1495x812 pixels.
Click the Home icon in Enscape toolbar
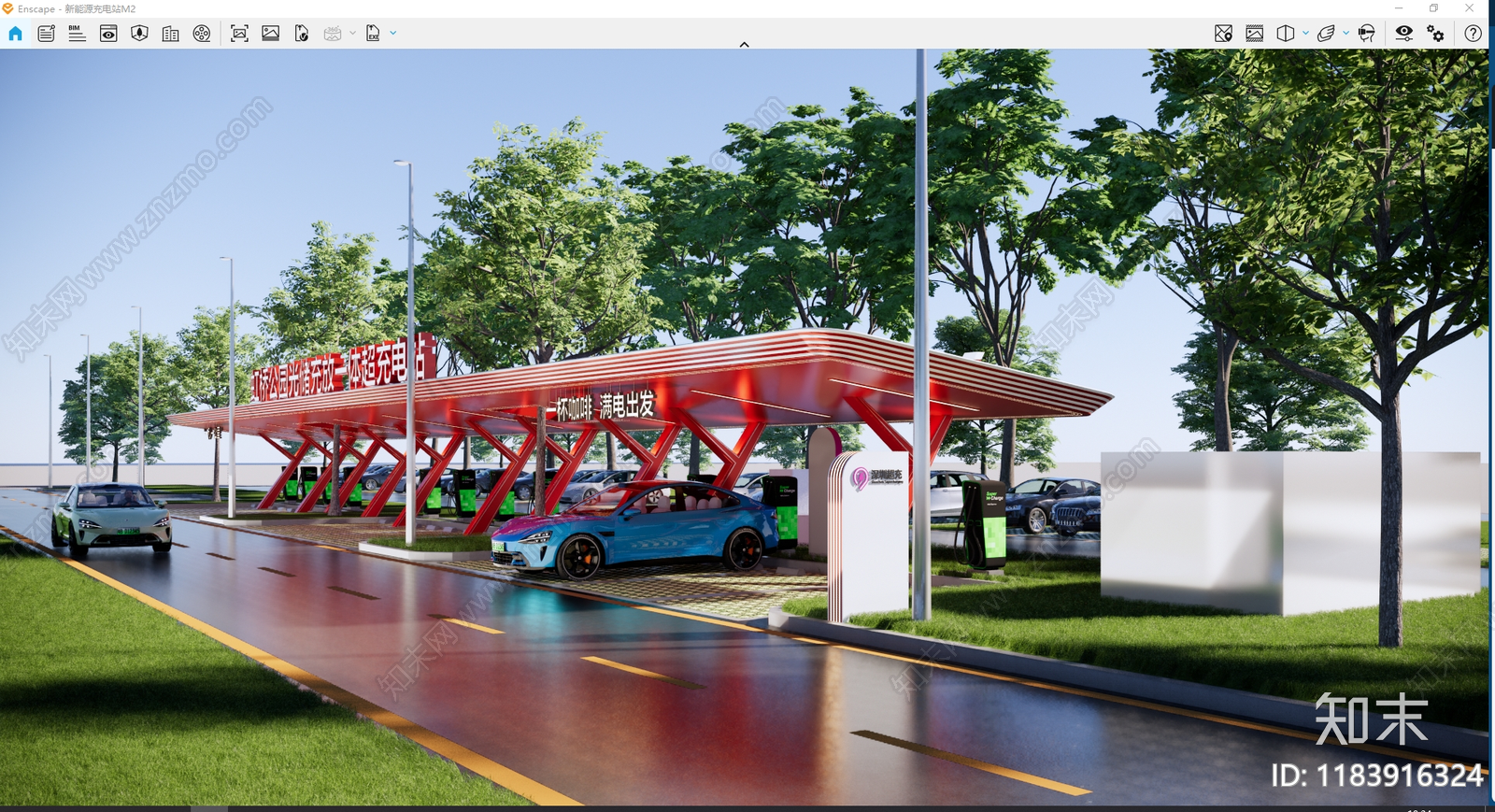point(15,34)
